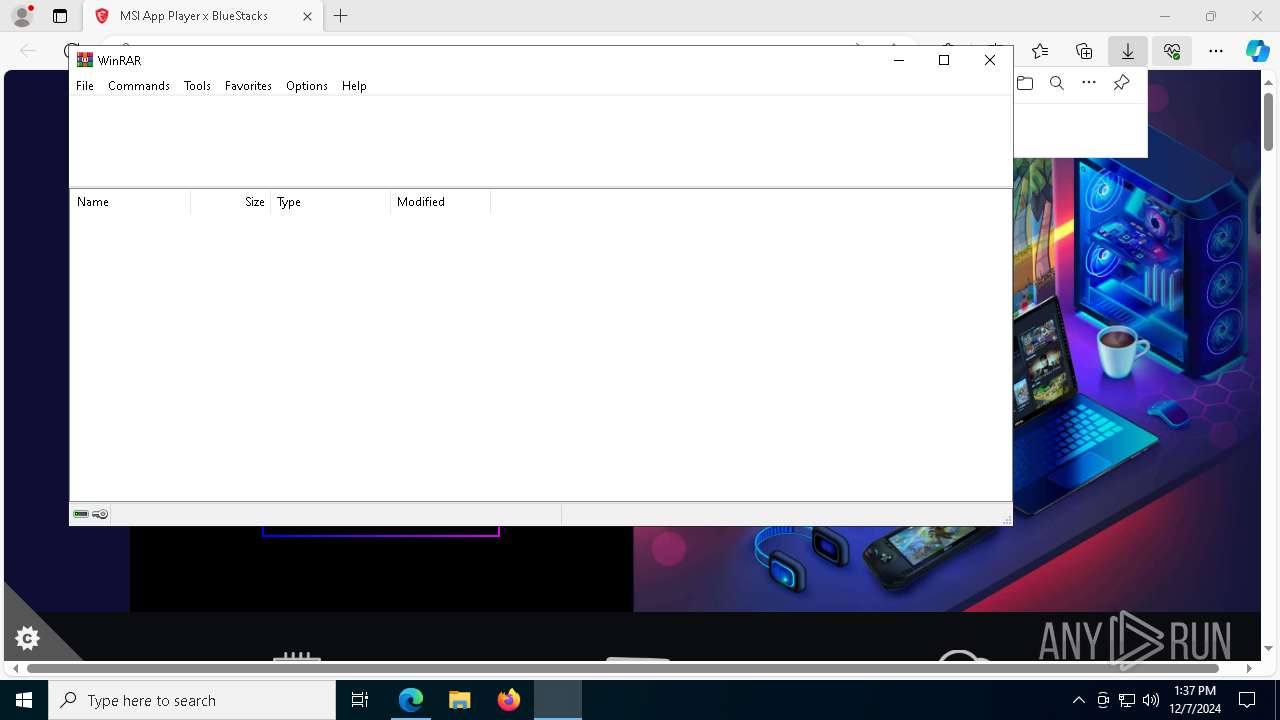Show hidden system tray icons
Screen dimensions: 1280x720
1078,700
